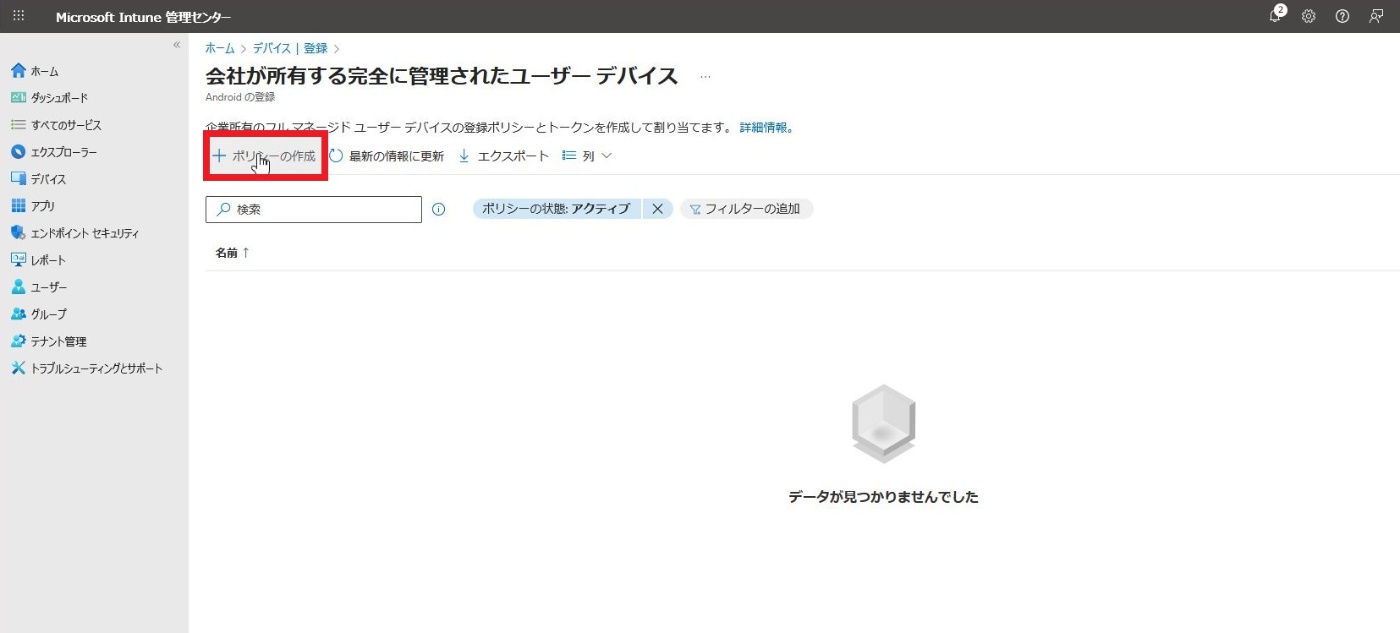
Task: Click the エンドポイント セキュリティ shield icon
Action: coord(18,233)
